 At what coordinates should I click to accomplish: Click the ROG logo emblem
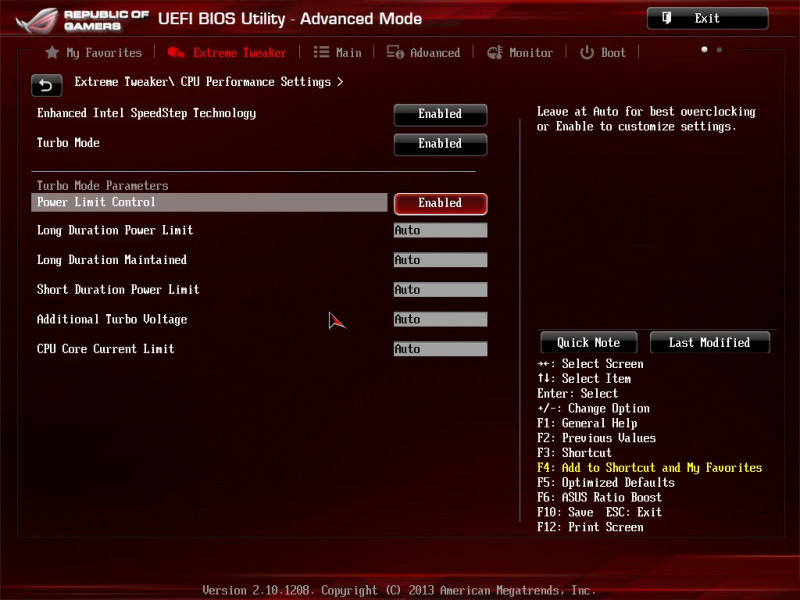click(x=37, y=21)
